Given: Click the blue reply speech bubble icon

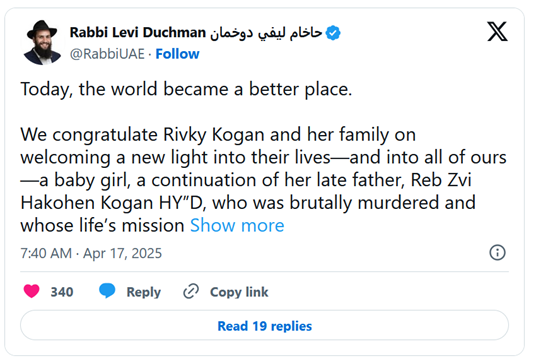Looking at the screenshot, I should [107, 291].
